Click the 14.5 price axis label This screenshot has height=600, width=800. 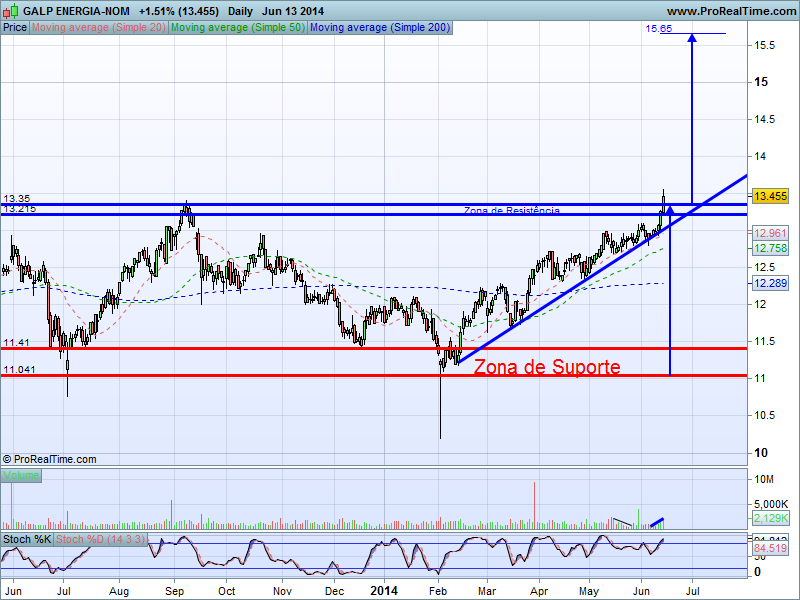[764, 119]
